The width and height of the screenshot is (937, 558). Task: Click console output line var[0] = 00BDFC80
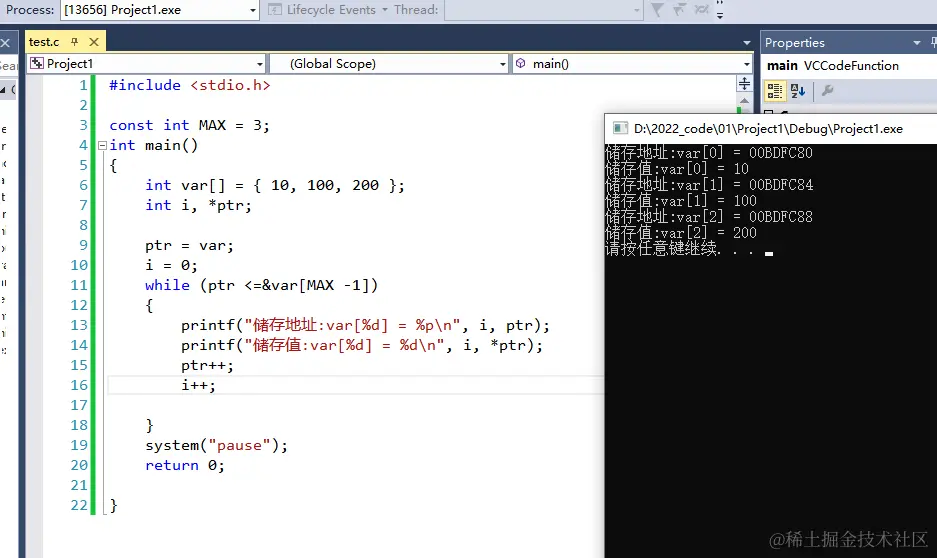(x=709, y=153)
